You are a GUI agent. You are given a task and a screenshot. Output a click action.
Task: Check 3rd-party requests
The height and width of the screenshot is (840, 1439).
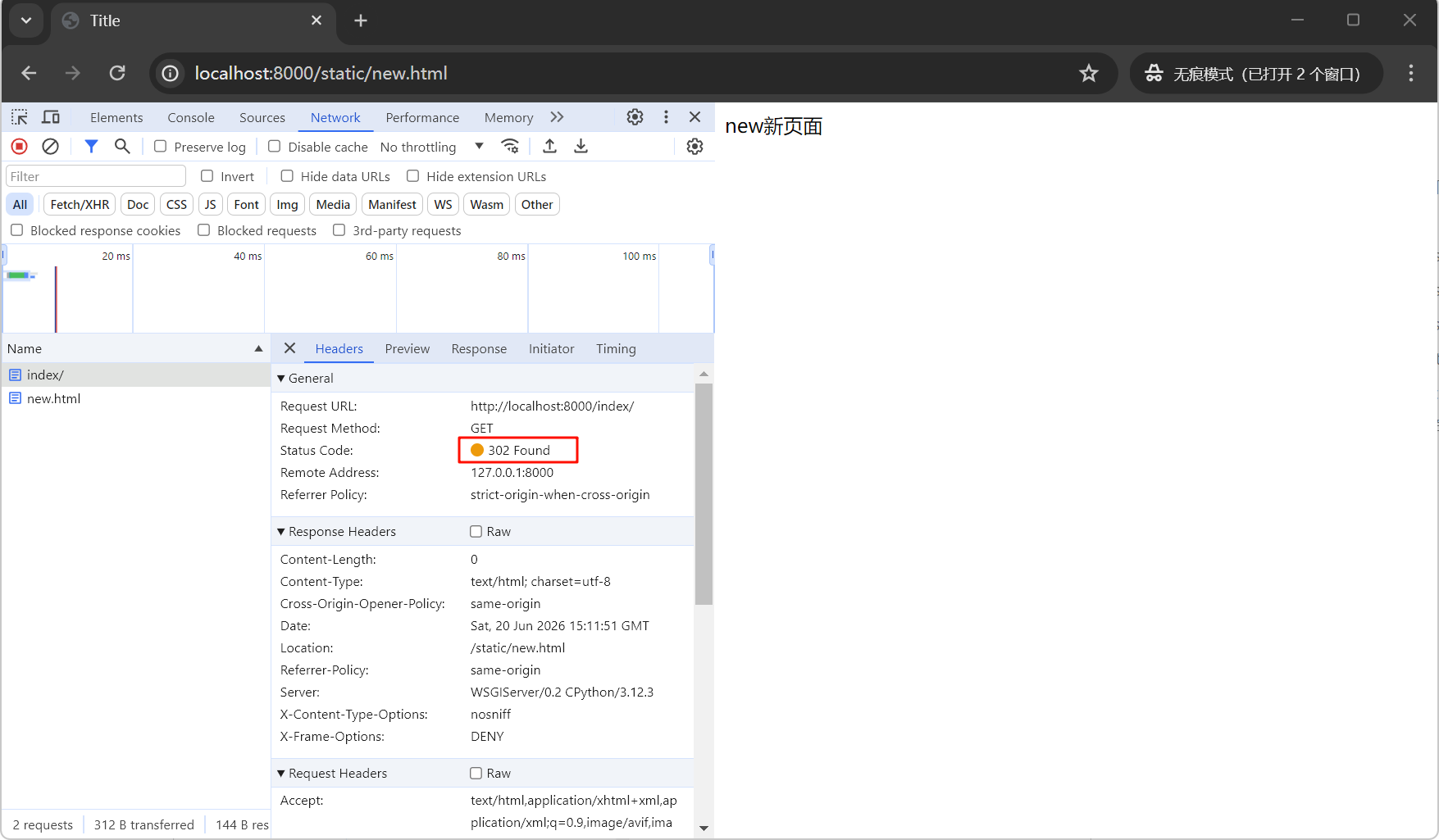(339, 230)
